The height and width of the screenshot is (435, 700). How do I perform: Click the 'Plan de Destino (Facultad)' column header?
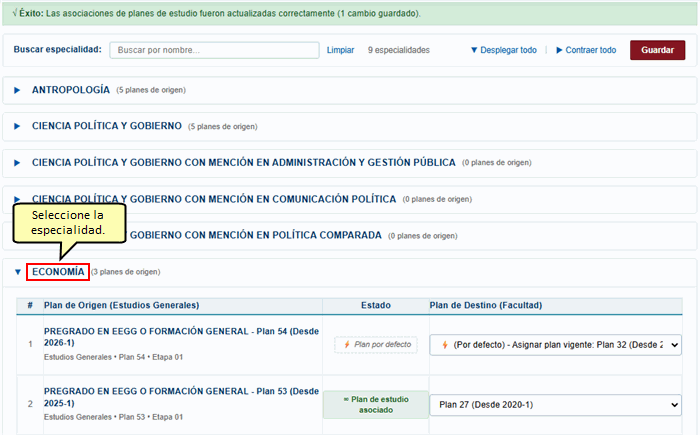pyautogui.click(x=486, y=305)
